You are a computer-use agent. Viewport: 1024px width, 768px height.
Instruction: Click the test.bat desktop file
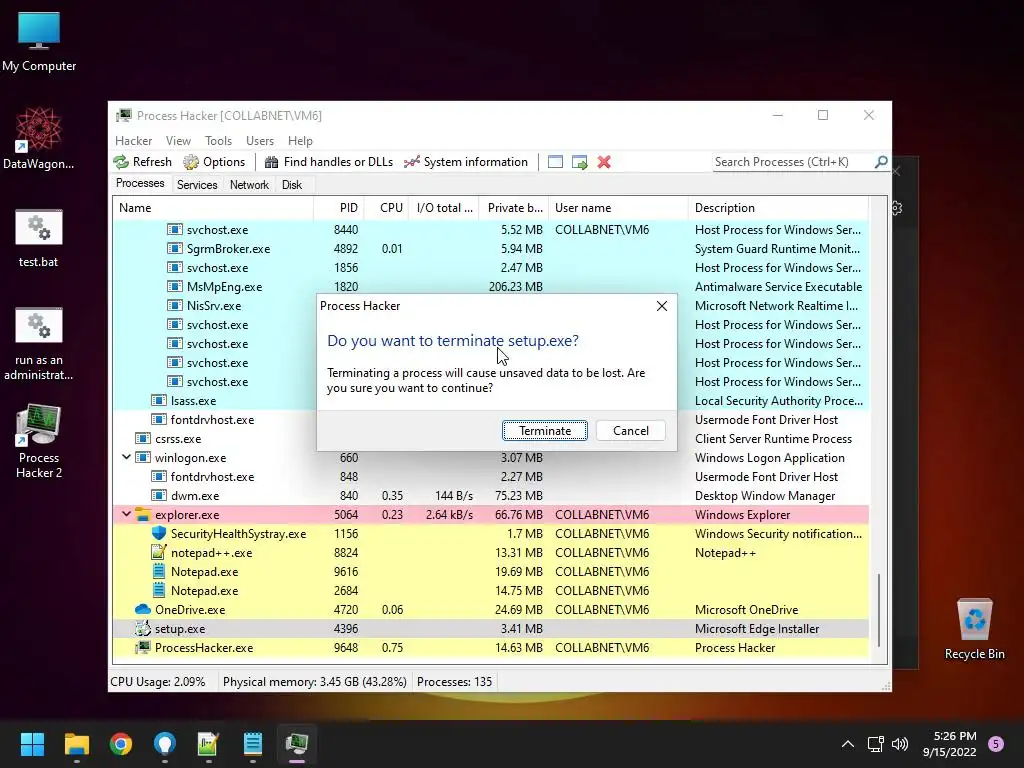39,238
